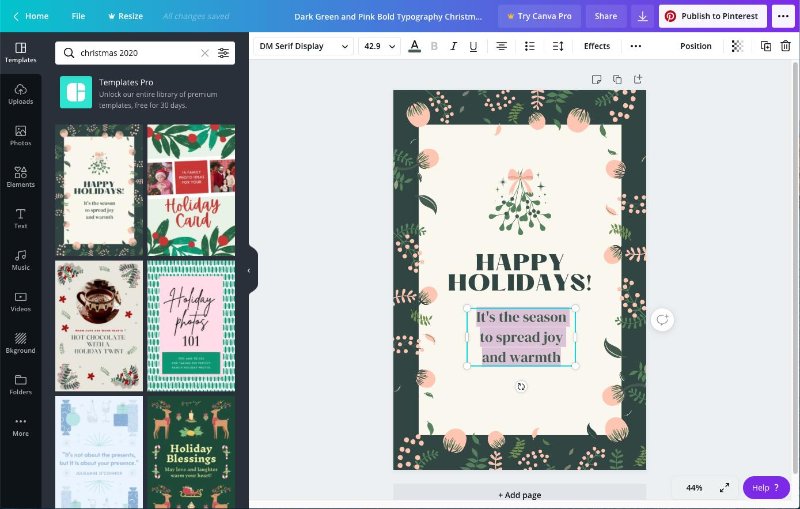Viewport: 800px width, 509px height.
Task: Duplicate the selected element
Action: click(x=766, y=46)
